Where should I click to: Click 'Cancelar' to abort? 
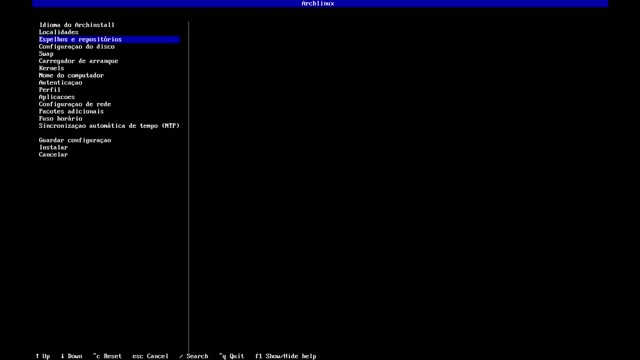53,155
